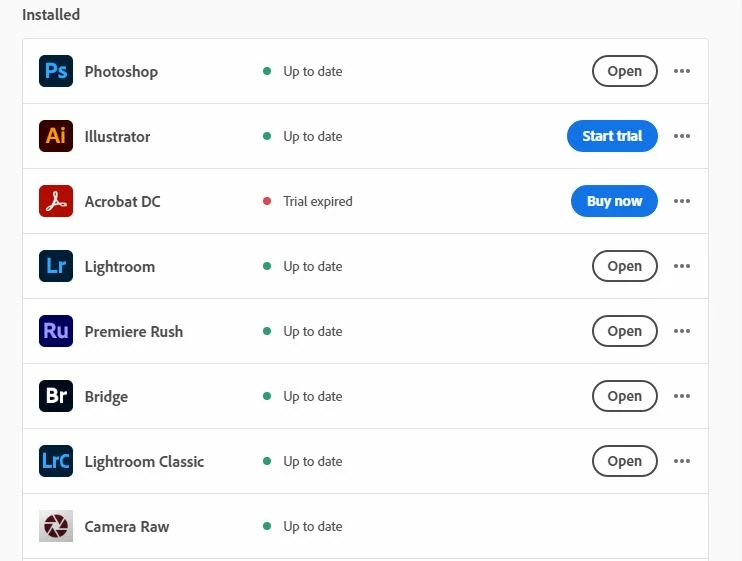
Task: Select the Camera Raw app name
Action: 127,526
